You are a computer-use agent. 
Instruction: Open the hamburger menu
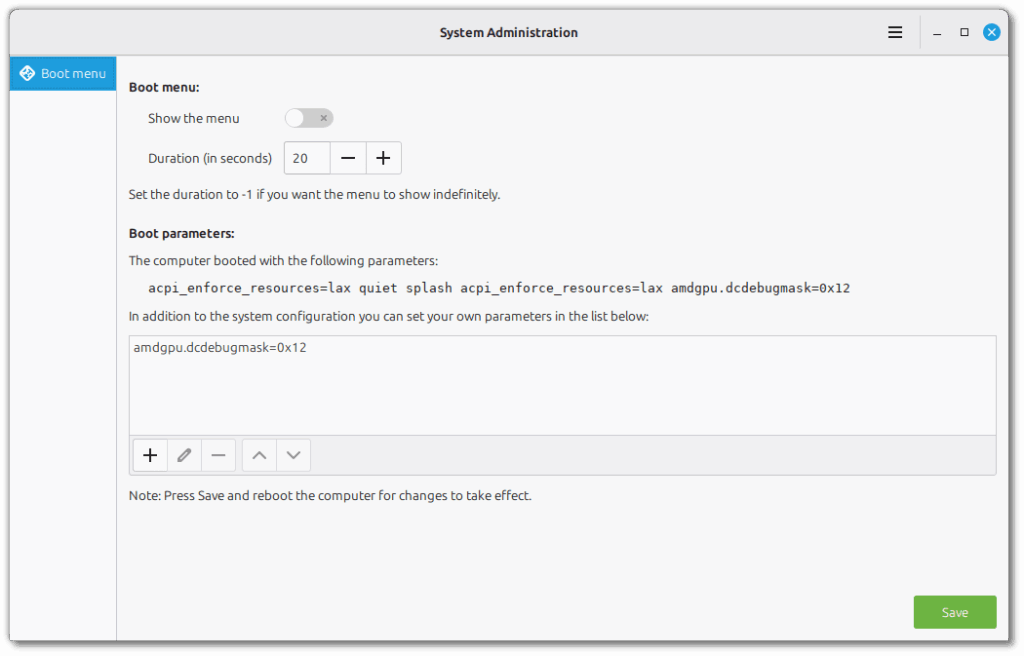pos(895,31)
